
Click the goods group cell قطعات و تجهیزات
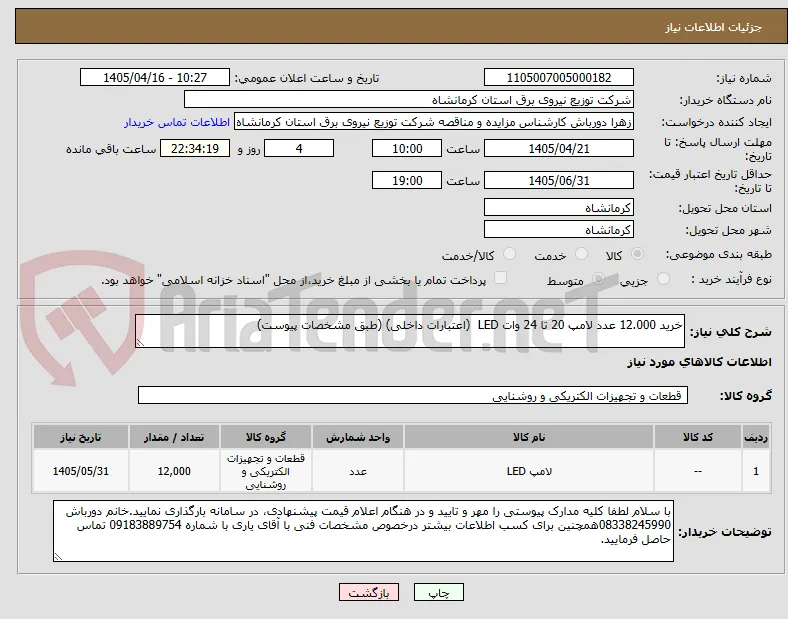(266, 471)
